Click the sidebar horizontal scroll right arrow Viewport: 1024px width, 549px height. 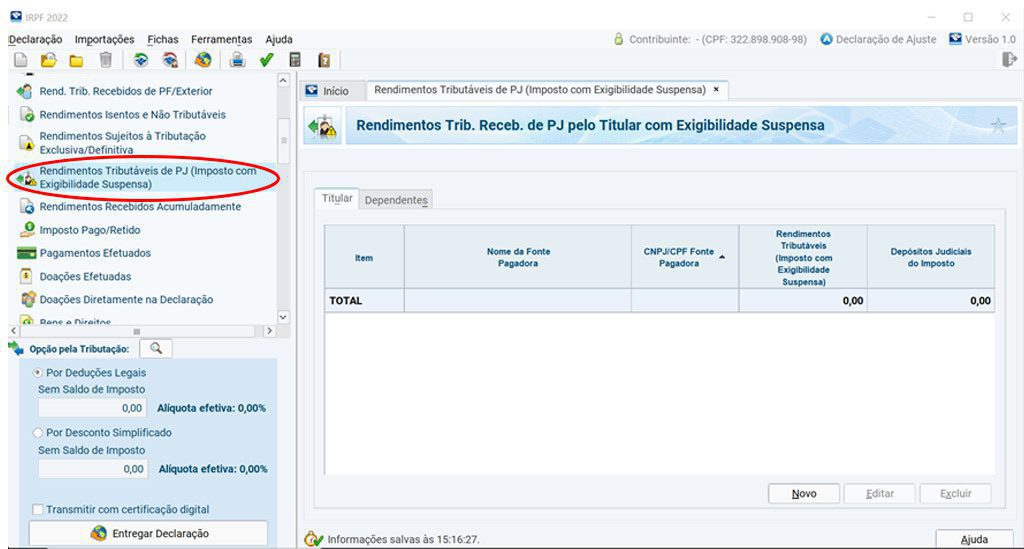[x=269, y=331]
